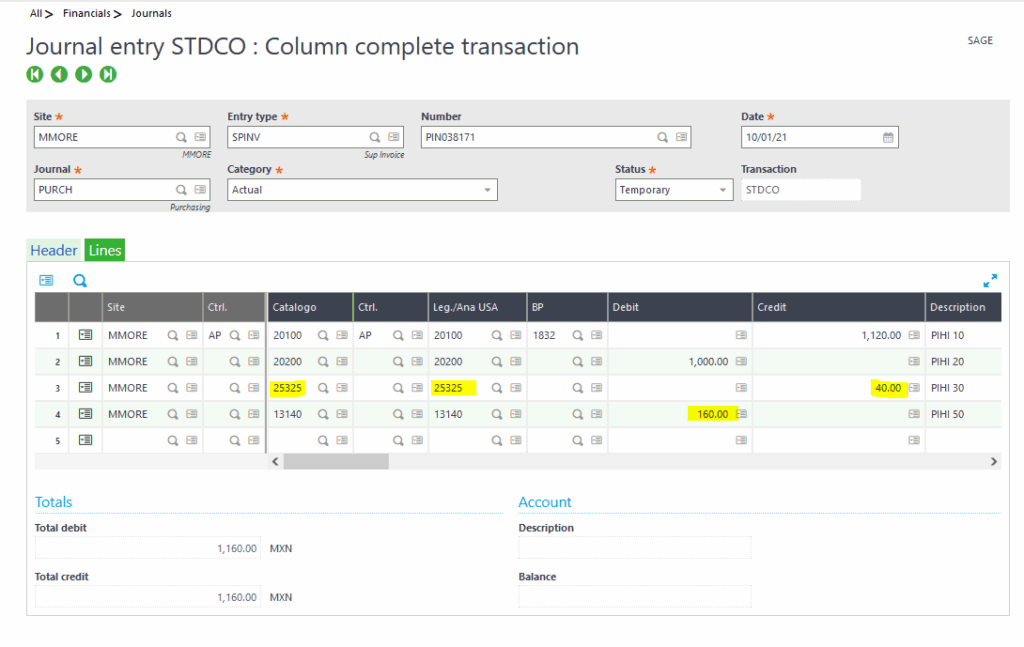Click the Total debit amount field
Screen dimensions: 1024x647
pyautogui.click(x=148, y=548)
